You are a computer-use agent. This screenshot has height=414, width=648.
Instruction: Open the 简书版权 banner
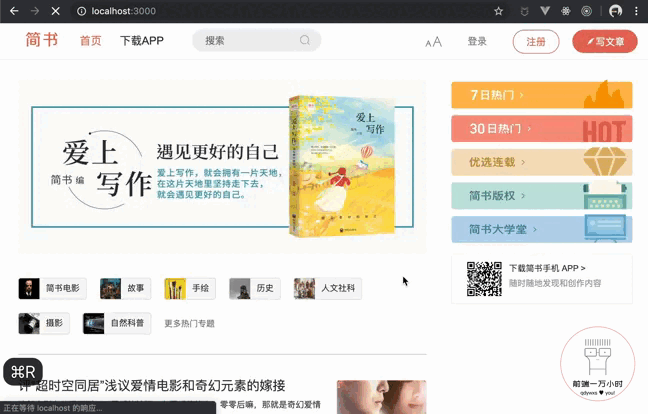(x=542, y=195)
